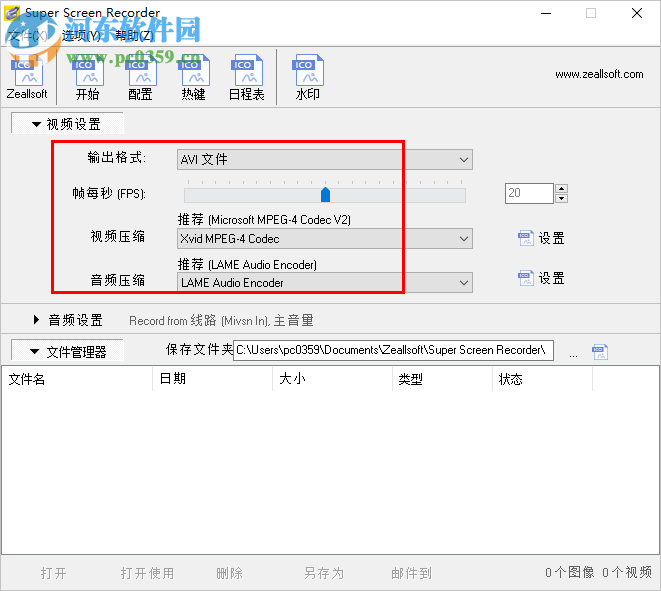Click the 保存文件夹 label
This screenshot has width=661, height=591.
199,349
